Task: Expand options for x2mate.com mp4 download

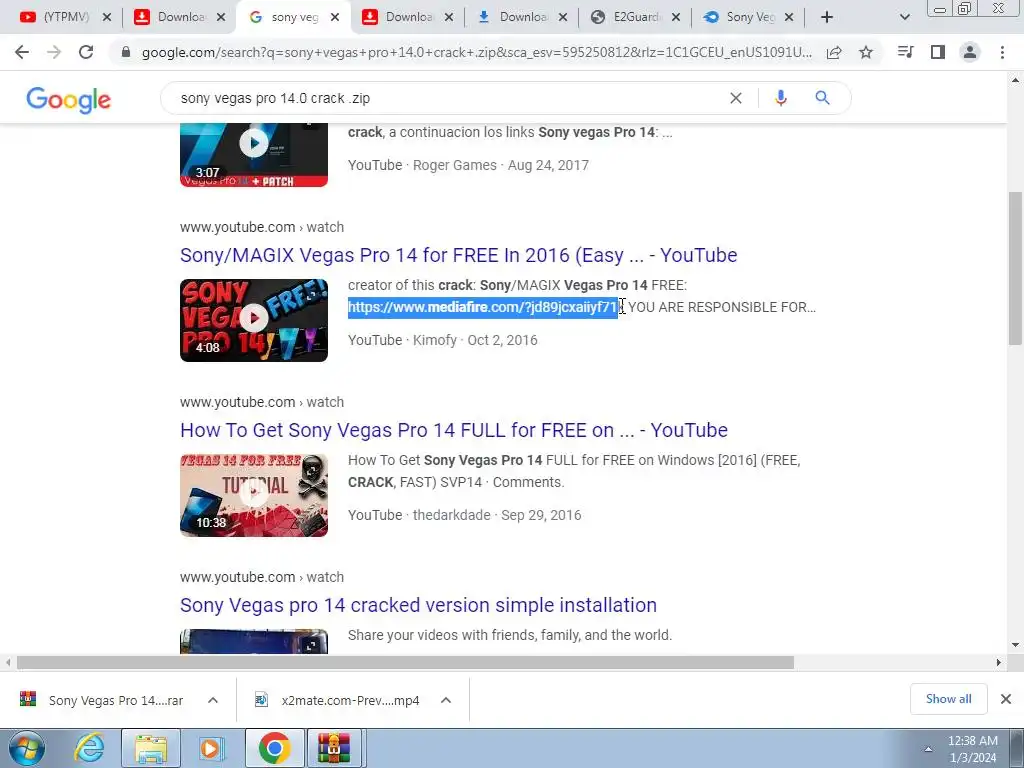Action: click(x=446, y=700)
